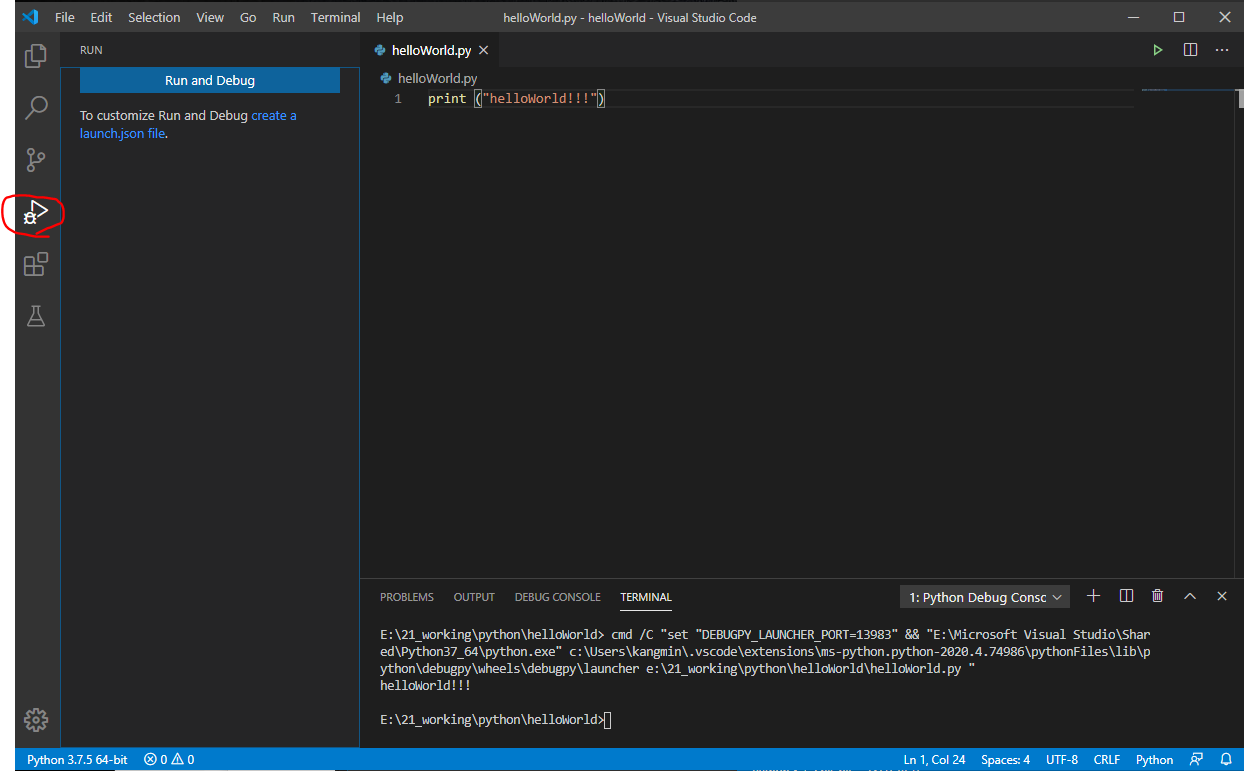Select language mode Python in status bar
1244x771 pixels.
(1154, 759)
